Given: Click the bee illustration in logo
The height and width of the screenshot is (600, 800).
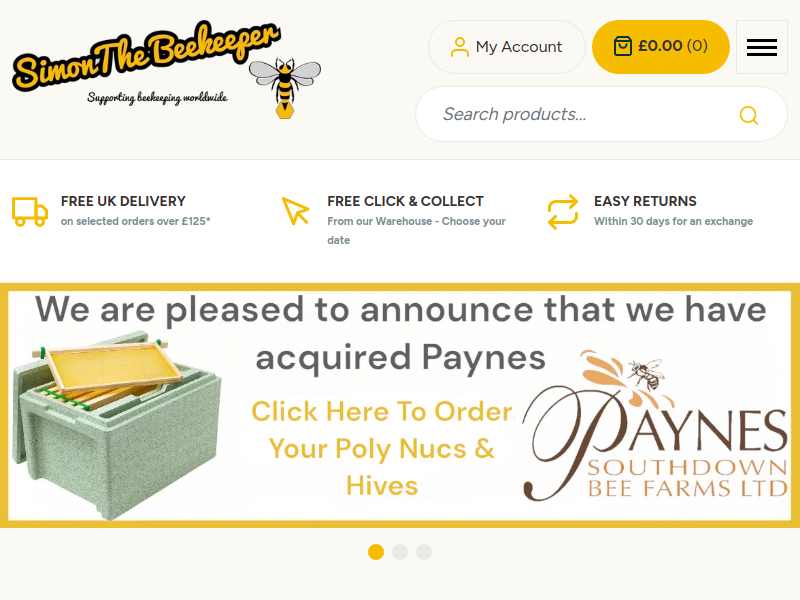Looking at the screenshot, I should coord(285,87).
